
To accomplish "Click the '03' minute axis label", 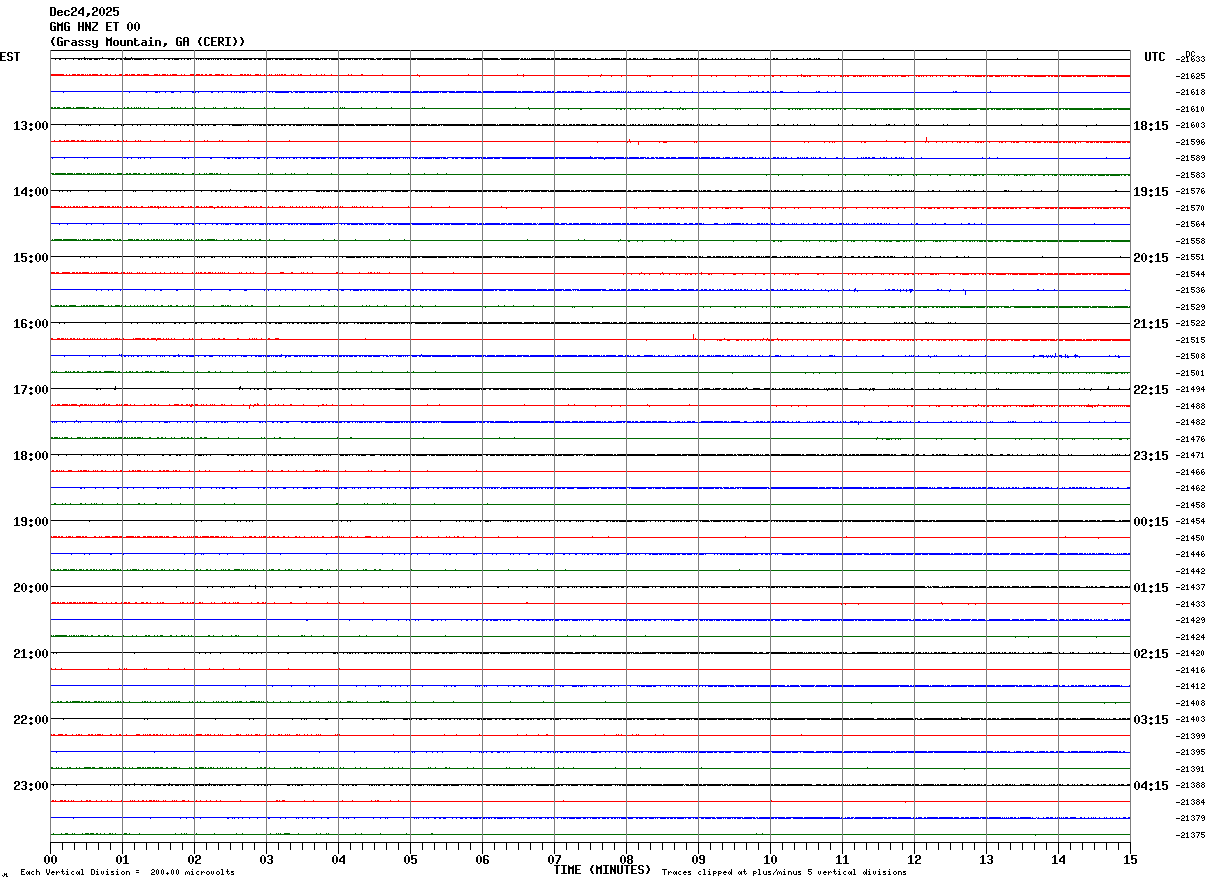I will pyautogui.click(x=266, y=859).
